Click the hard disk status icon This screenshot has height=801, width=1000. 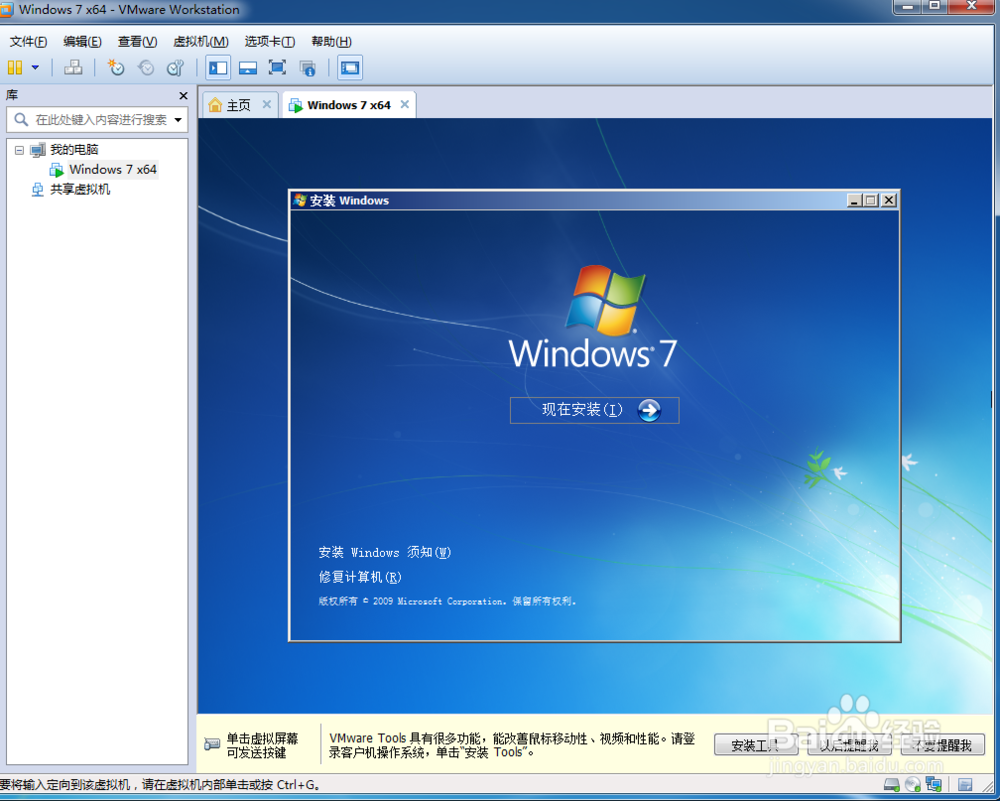[x=892, y=784]
